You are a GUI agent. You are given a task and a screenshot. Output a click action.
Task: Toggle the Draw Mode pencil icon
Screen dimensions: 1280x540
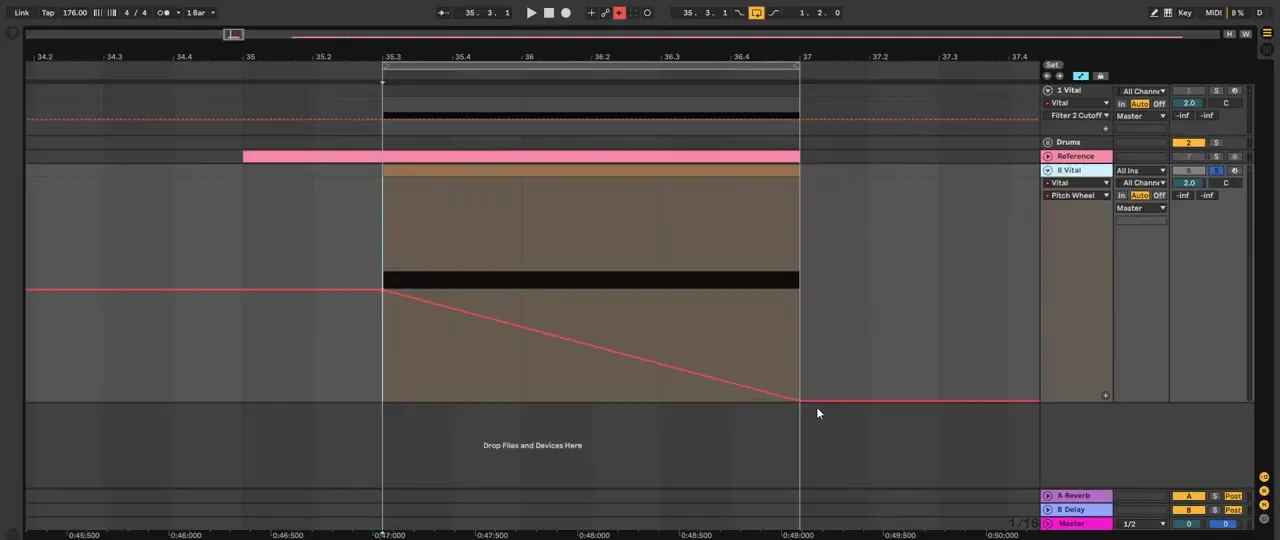click(1154, 13)
